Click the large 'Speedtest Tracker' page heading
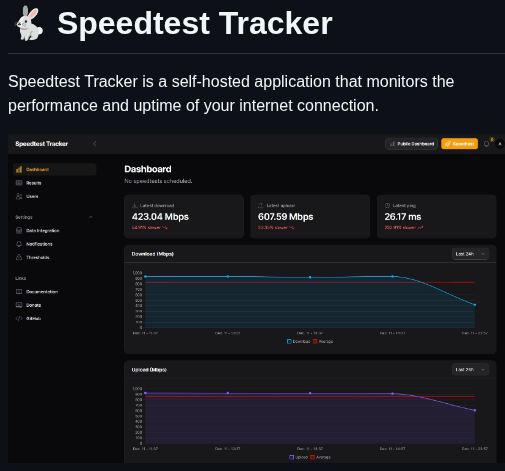 tap(195, 23)
